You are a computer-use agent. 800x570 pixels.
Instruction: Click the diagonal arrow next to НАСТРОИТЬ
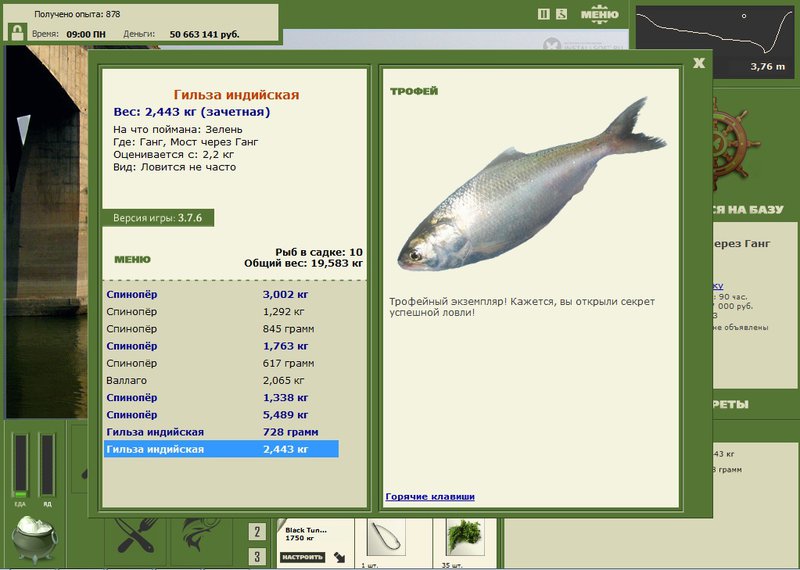(339, 557)
